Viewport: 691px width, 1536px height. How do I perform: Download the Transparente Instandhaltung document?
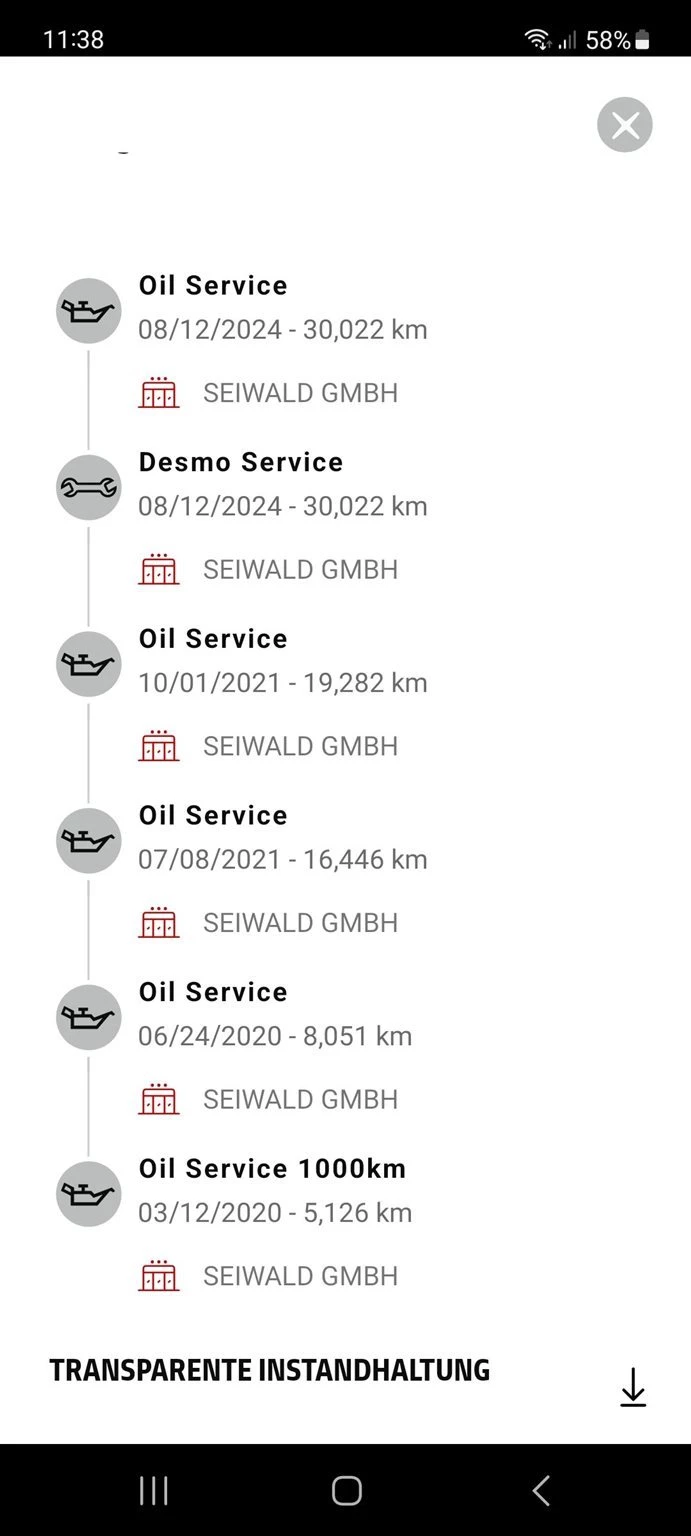[x=633, y=1388]
